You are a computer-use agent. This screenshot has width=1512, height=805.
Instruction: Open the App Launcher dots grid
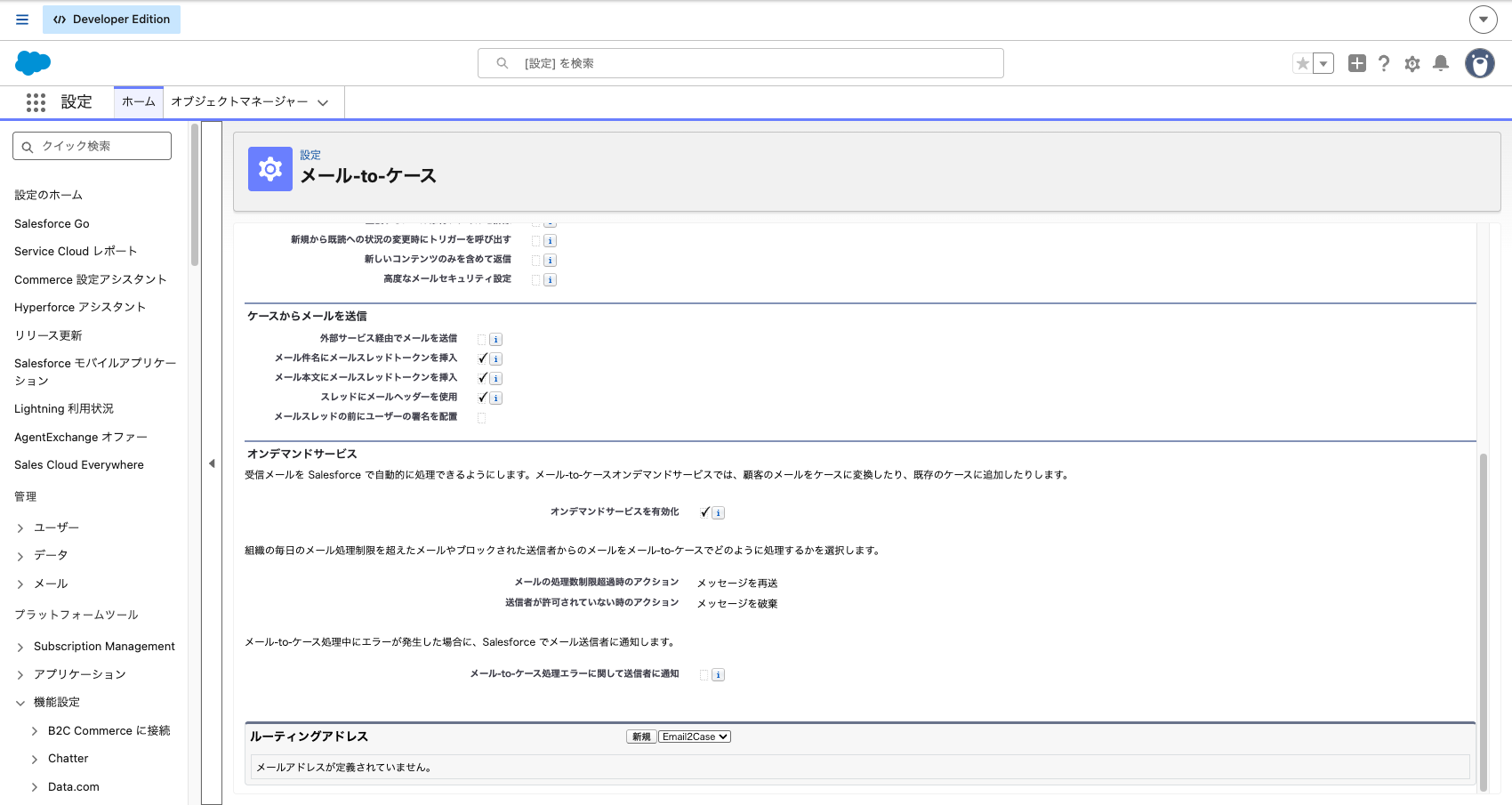pyautogui.click(x=36, y=102)
